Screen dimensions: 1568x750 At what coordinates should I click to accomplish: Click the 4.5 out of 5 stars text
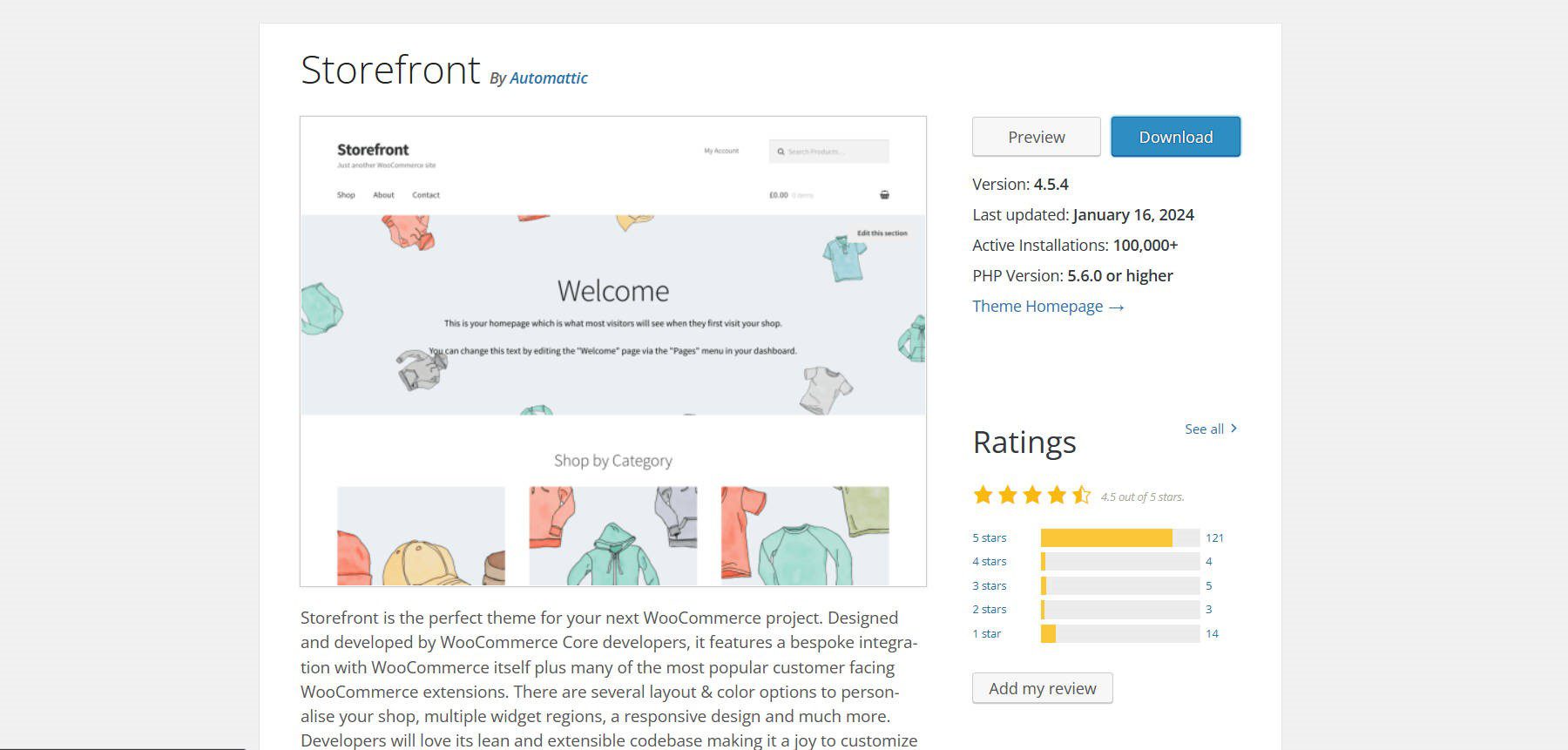point(1142,497)
